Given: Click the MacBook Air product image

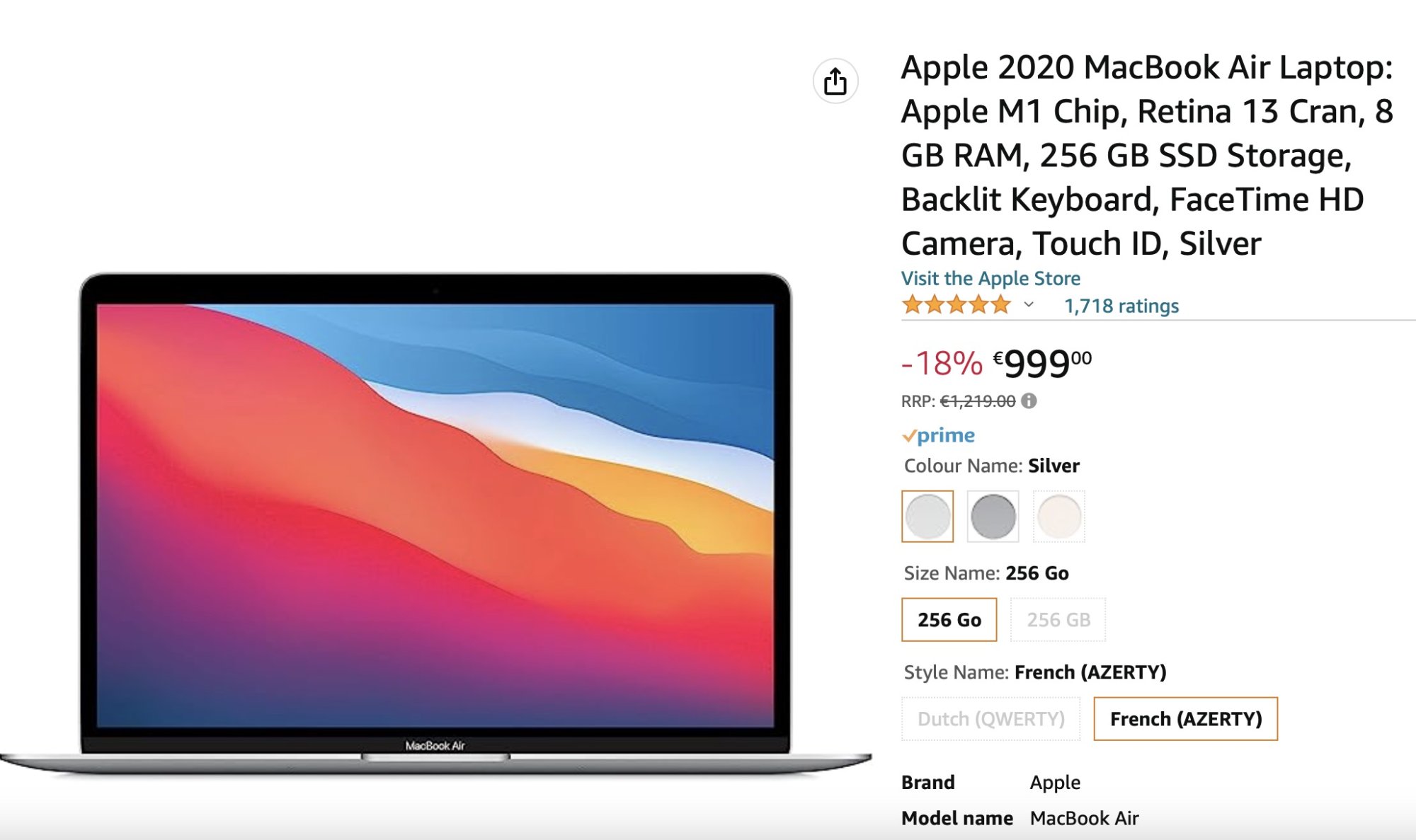Looking at the screenshot, I should 435,524.
